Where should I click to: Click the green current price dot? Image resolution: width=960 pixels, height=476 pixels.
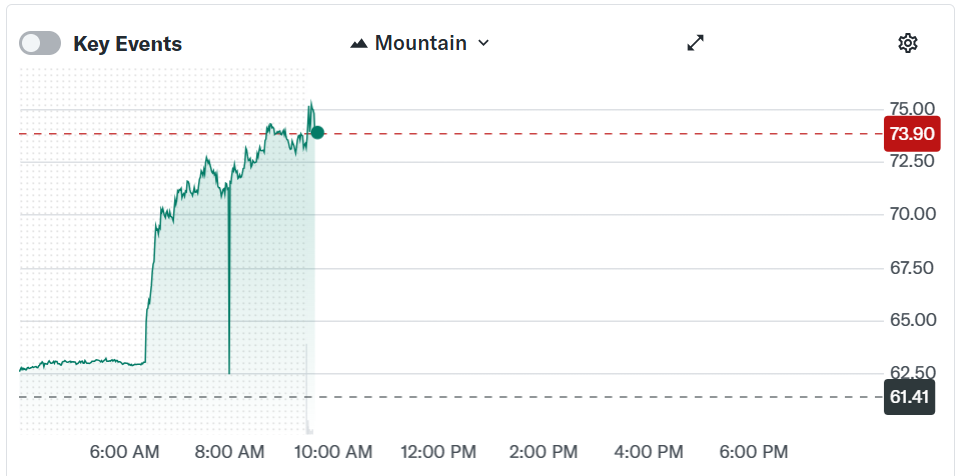317,132
